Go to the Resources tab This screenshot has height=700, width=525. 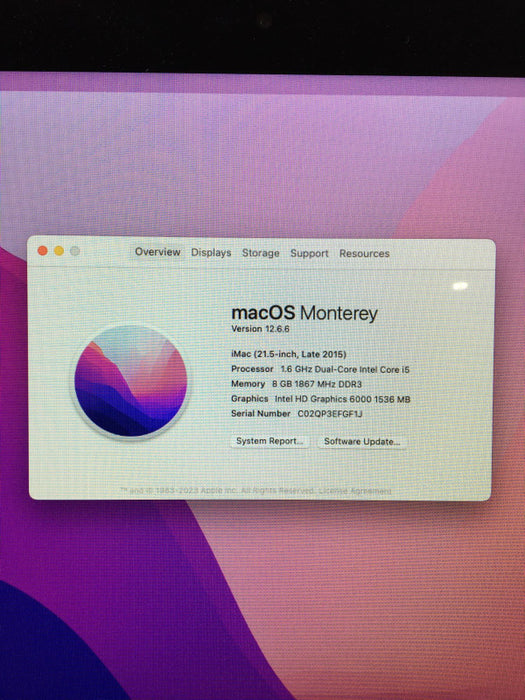click(364, 254)
